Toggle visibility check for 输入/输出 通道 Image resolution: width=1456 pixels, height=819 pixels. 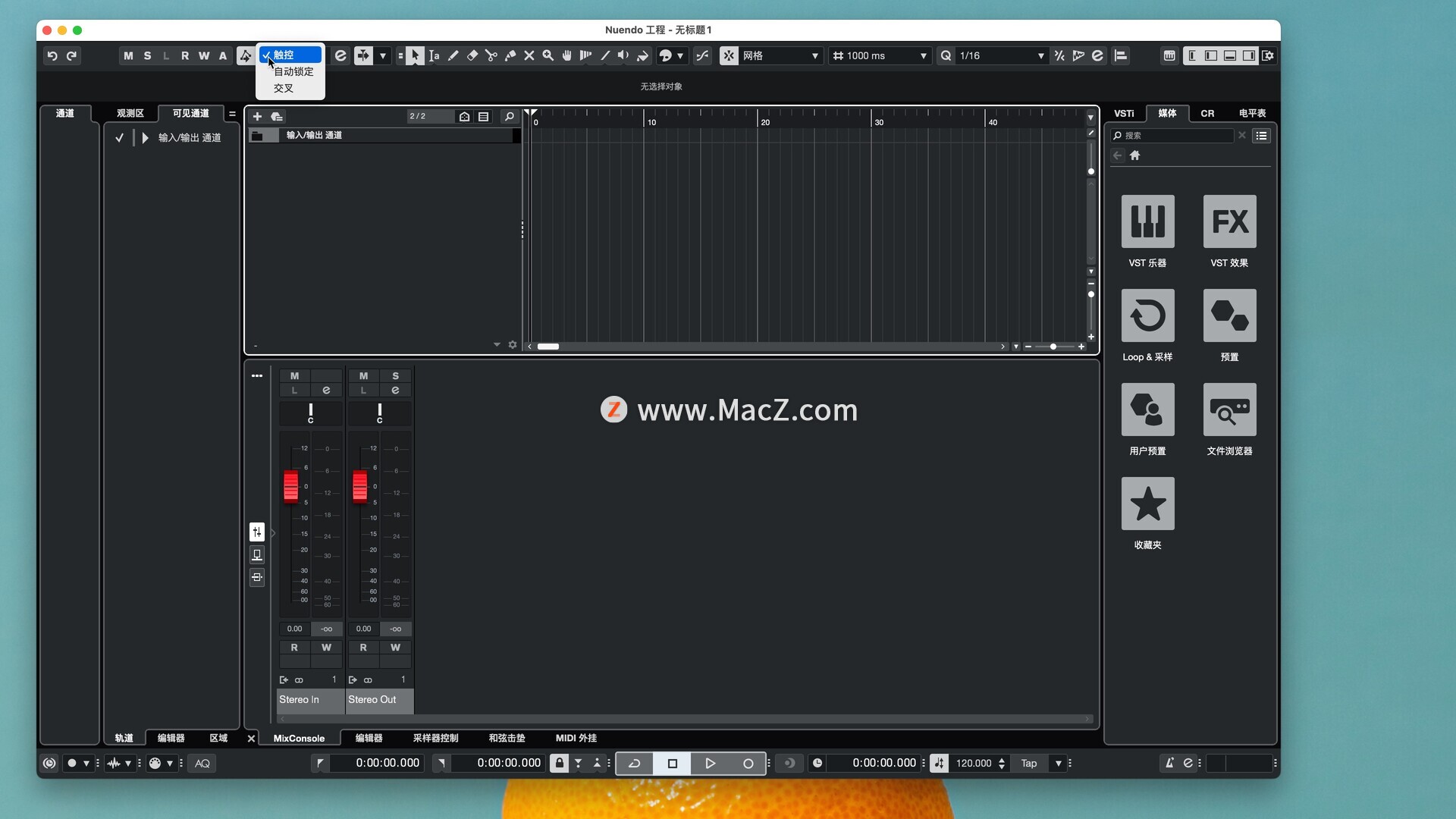[x=119, y=138]
